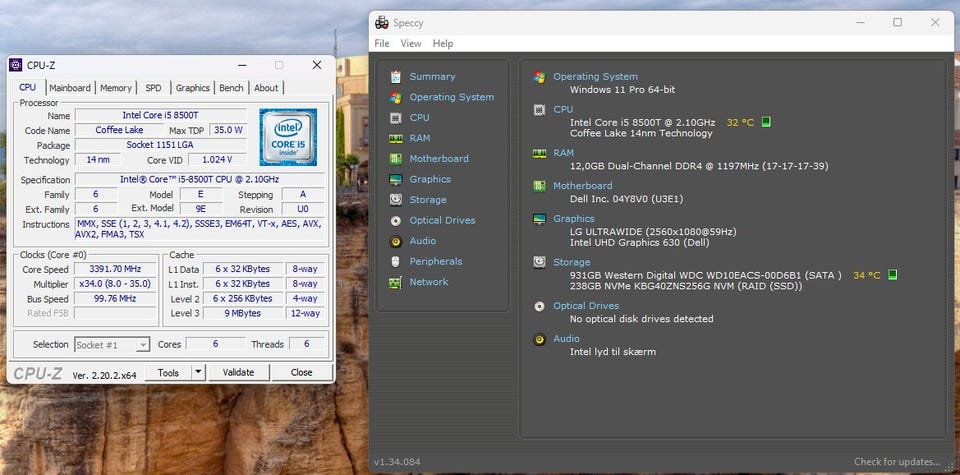This screenshot has width=960, height=475.
Task: Switch to the Graphics tab in CPU-Z
Action: click(193, 88)
